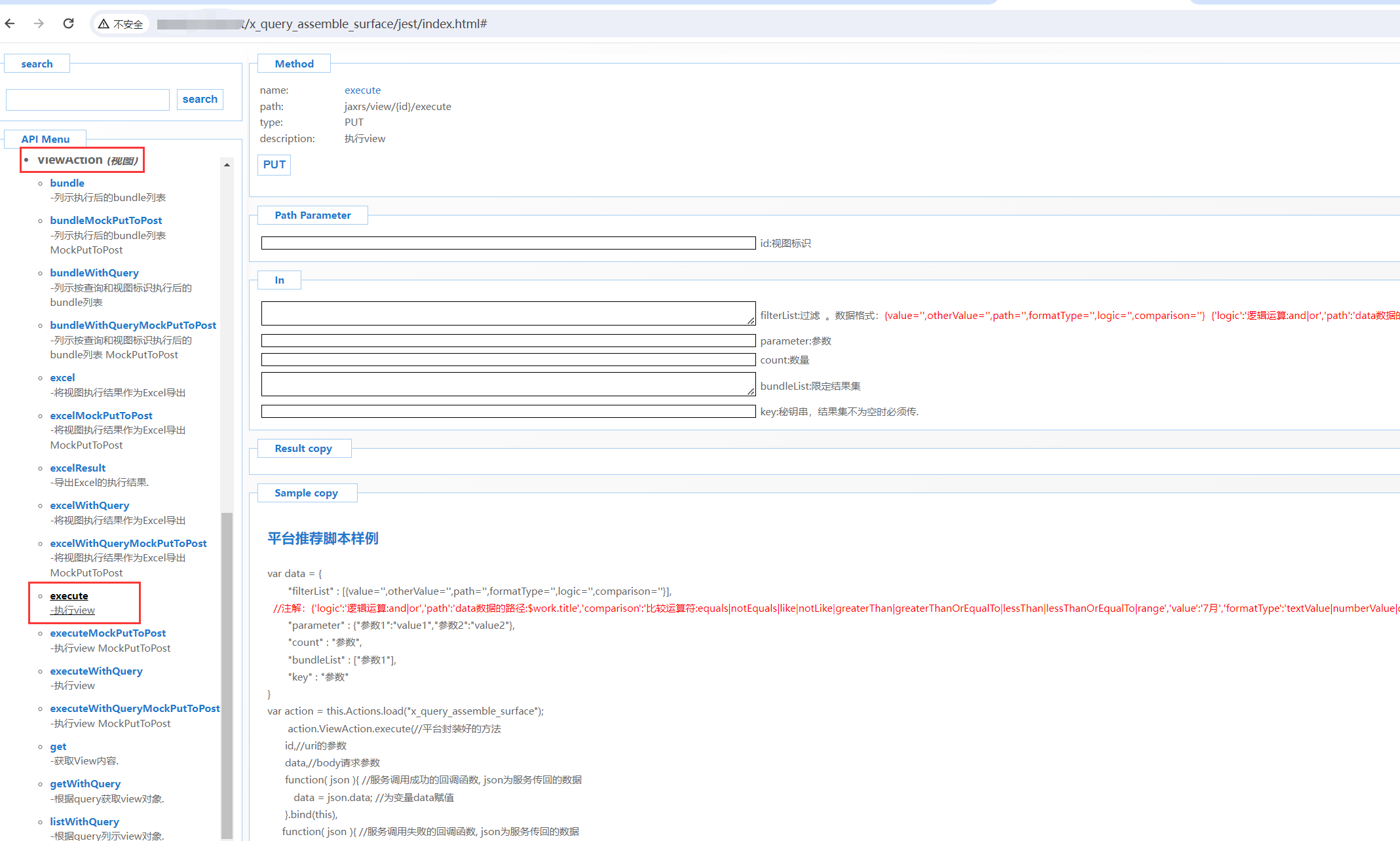The height and width of the screenshot is (841, 1400).
Task: Open the excelResult API entry
Action: [x=77, y=468]
